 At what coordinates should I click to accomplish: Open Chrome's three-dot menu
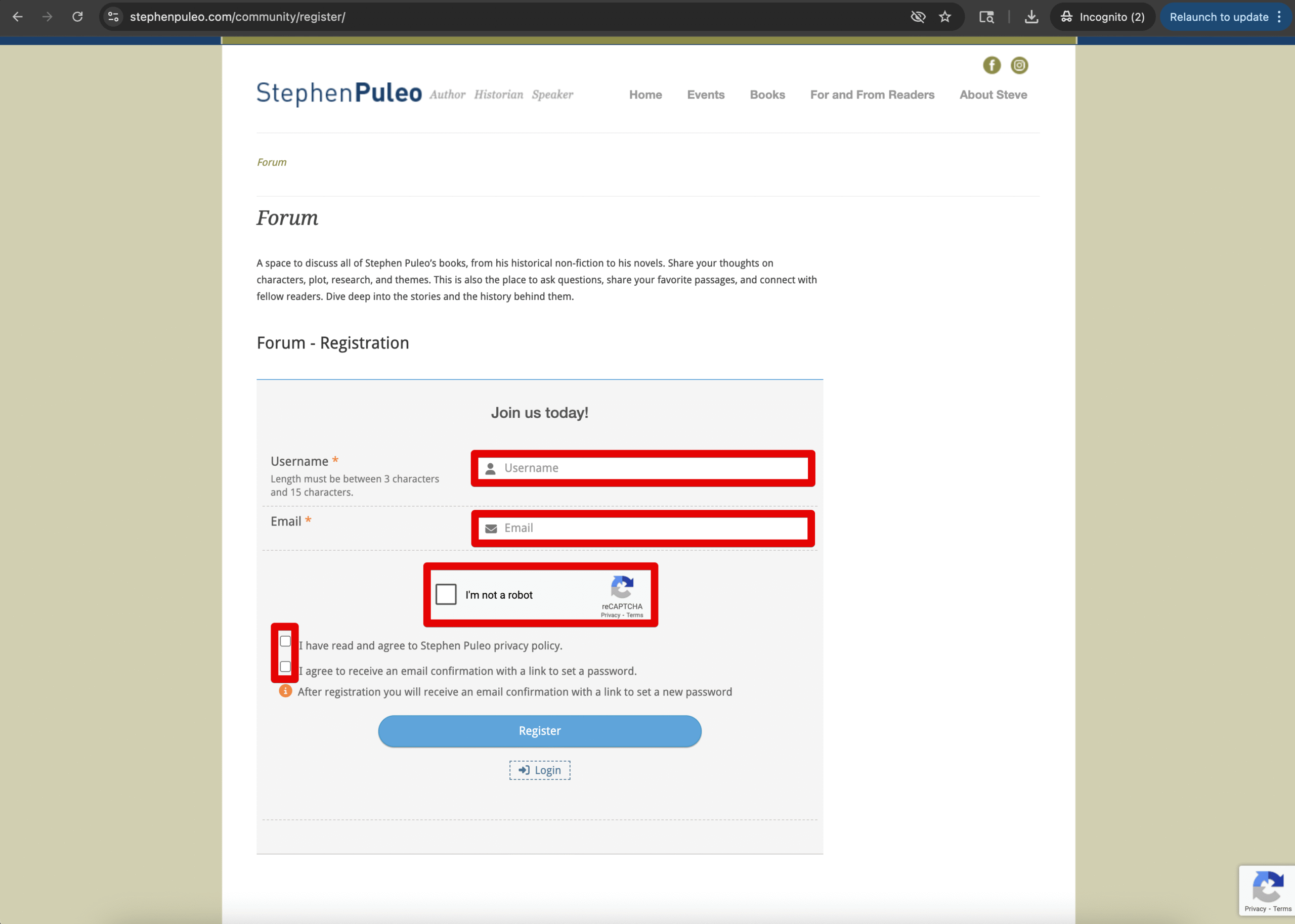(x=1278, y=17)
